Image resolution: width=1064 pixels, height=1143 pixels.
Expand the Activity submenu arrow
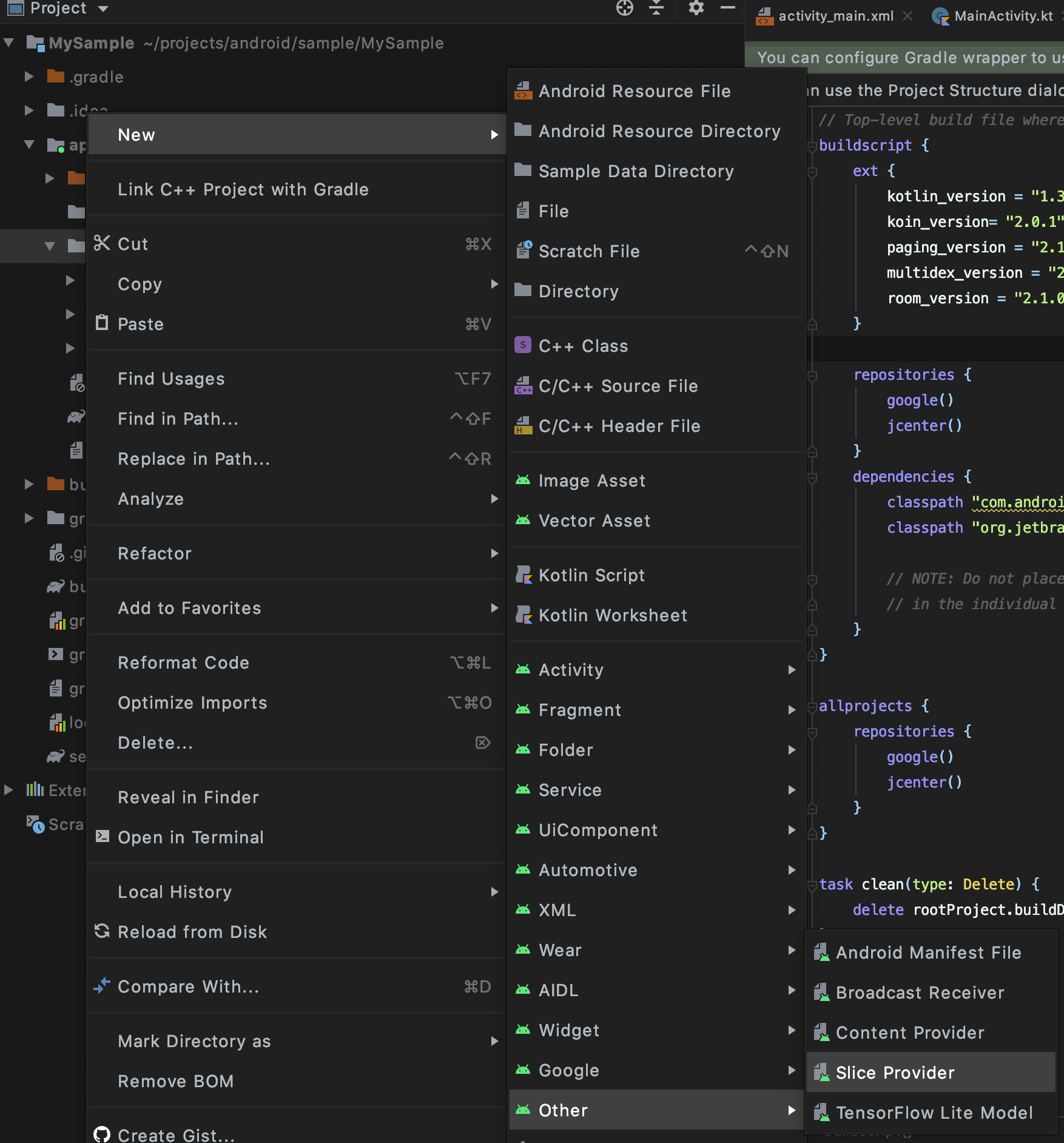coord(792,670)
